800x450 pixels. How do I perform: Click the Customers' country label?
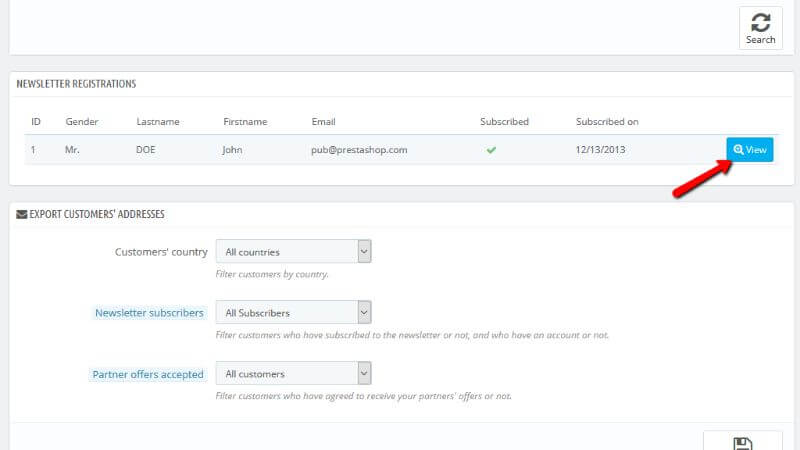(x=161, y=252)
